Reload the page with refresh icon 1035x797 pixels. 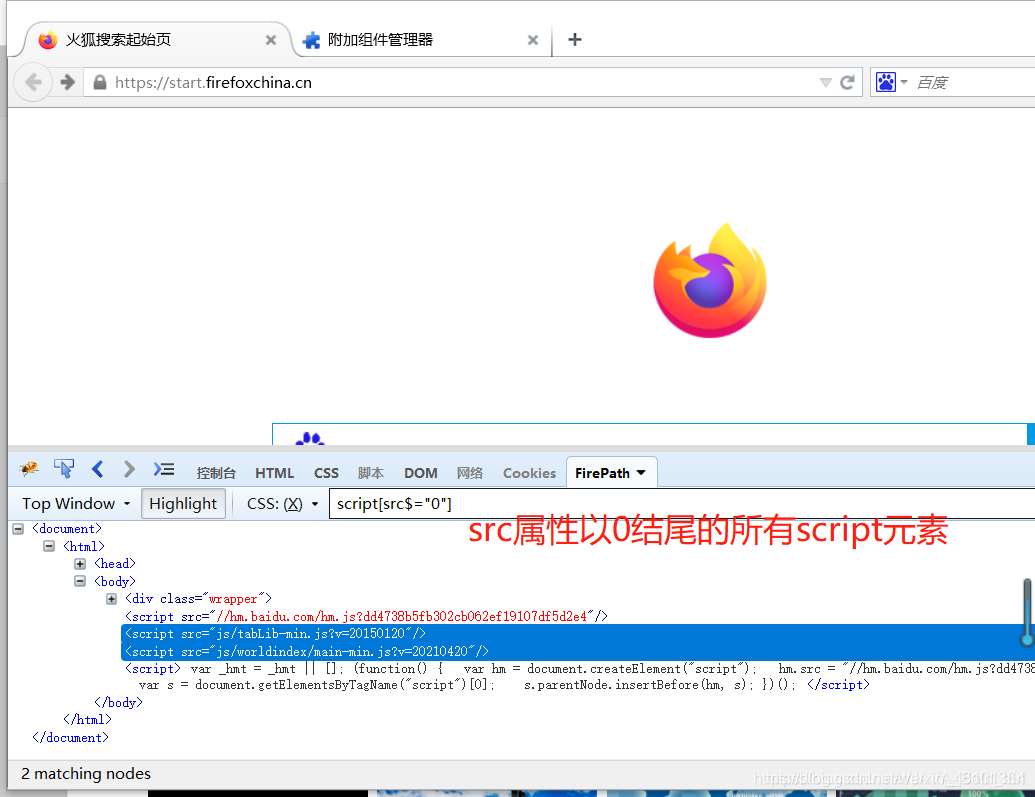click(x=848, y=83)
